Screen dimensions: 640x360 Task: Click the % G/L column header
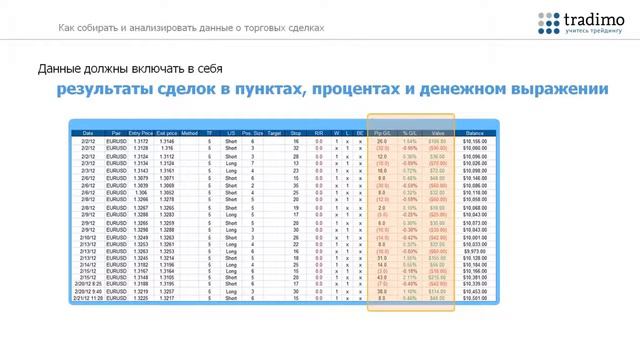(409, 133)
